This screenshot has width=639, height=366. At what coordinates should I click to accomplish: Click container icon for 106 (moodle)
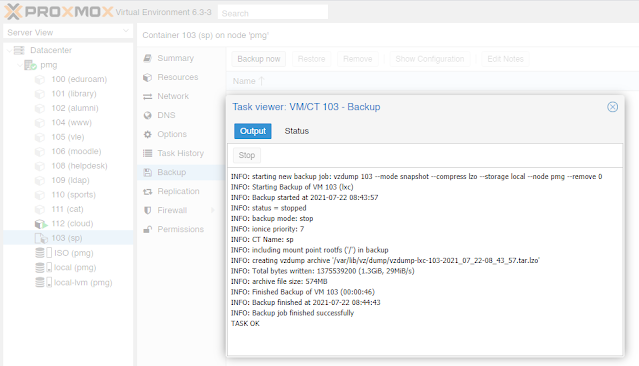pos(40,151)
